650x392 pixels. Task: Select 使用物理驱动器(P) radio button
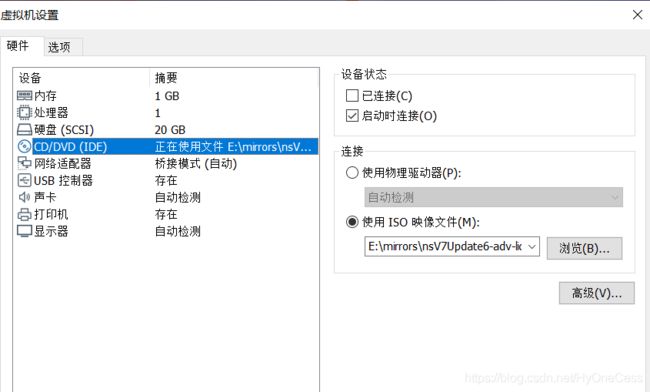tap(352, 172)
